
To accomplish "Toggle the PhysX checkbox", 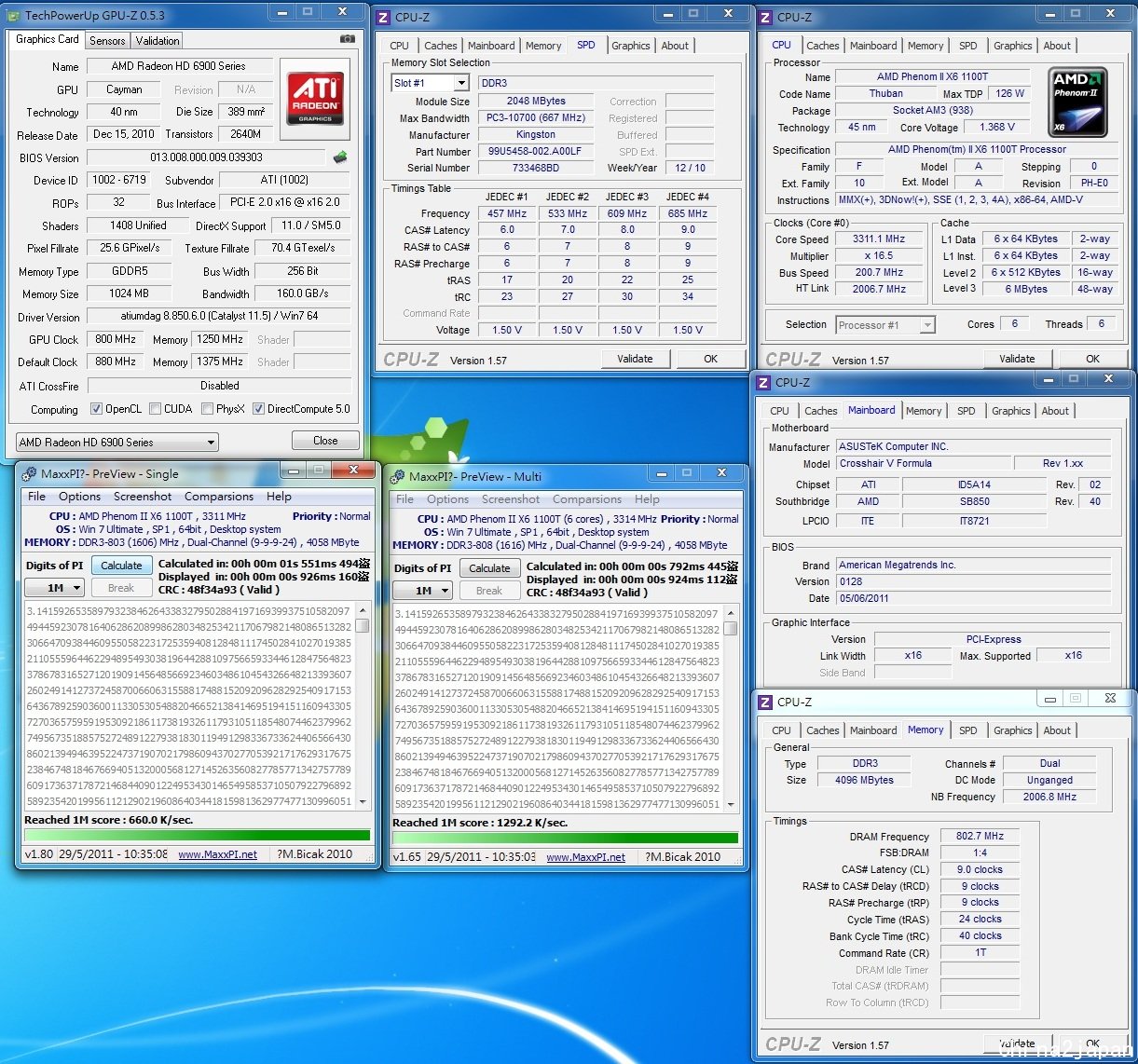I will tap(207, 409).
